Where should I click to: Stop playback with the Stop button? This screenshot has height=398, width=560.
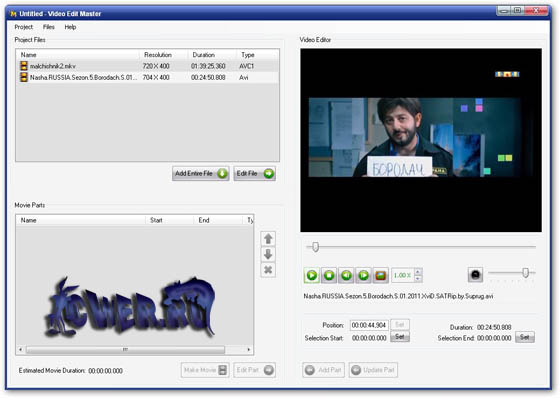tap(329, 275)
